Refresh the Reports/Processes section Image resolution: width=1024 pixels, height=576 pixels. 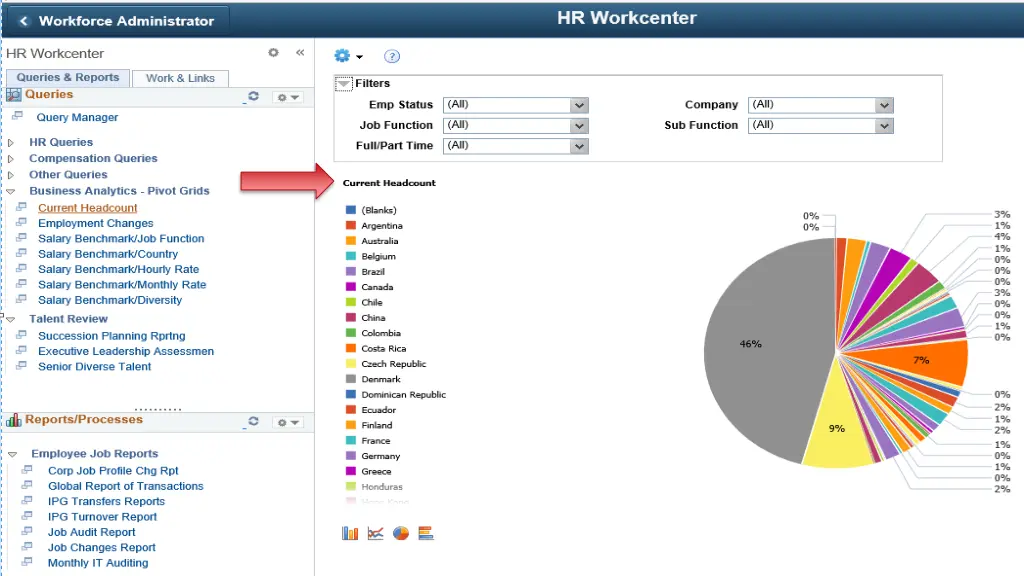pyautogui.click(x=253, y=421)
